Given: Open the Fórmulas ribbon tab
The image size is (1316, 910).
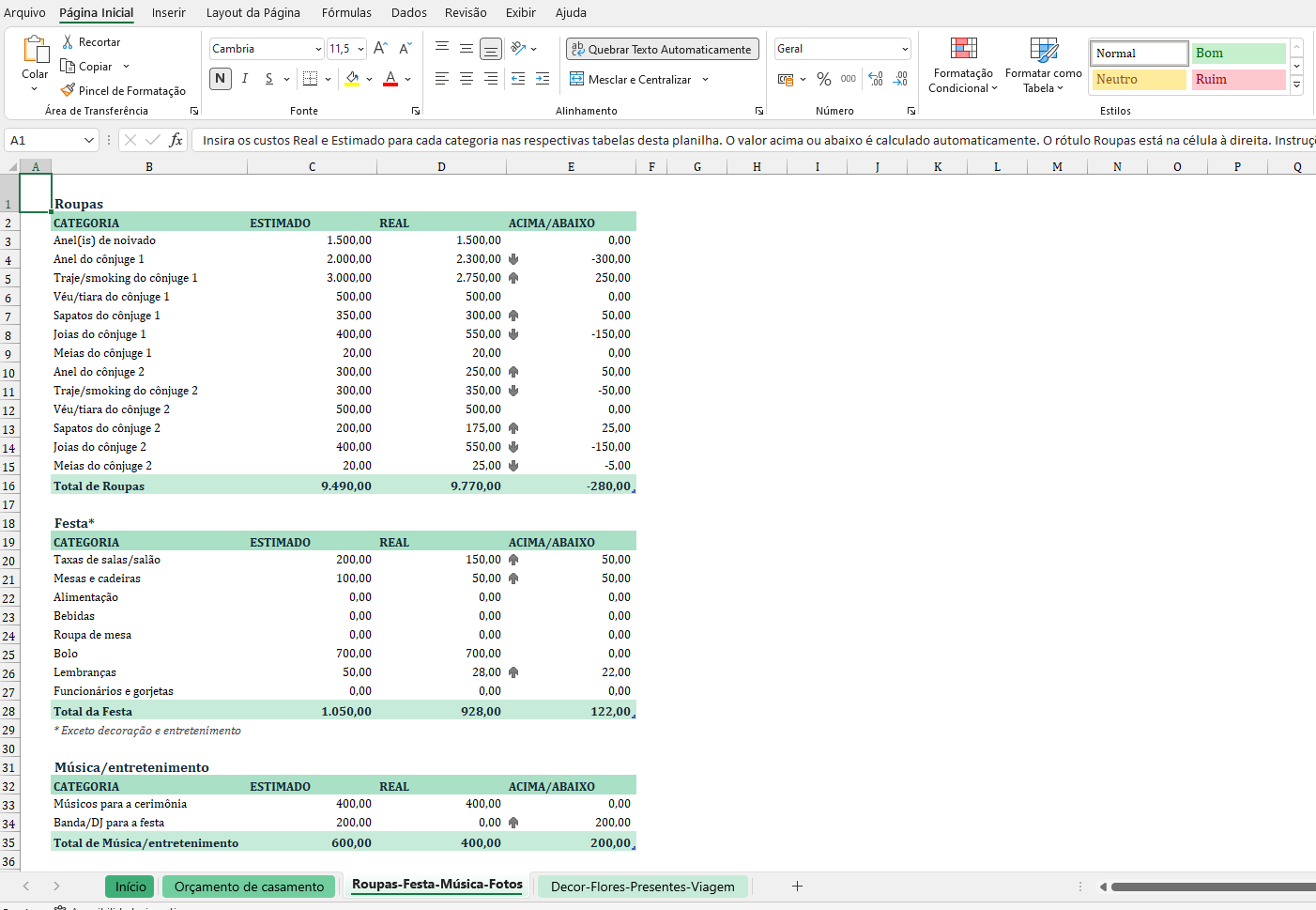Looking at the screenshot, I should 346,13.
